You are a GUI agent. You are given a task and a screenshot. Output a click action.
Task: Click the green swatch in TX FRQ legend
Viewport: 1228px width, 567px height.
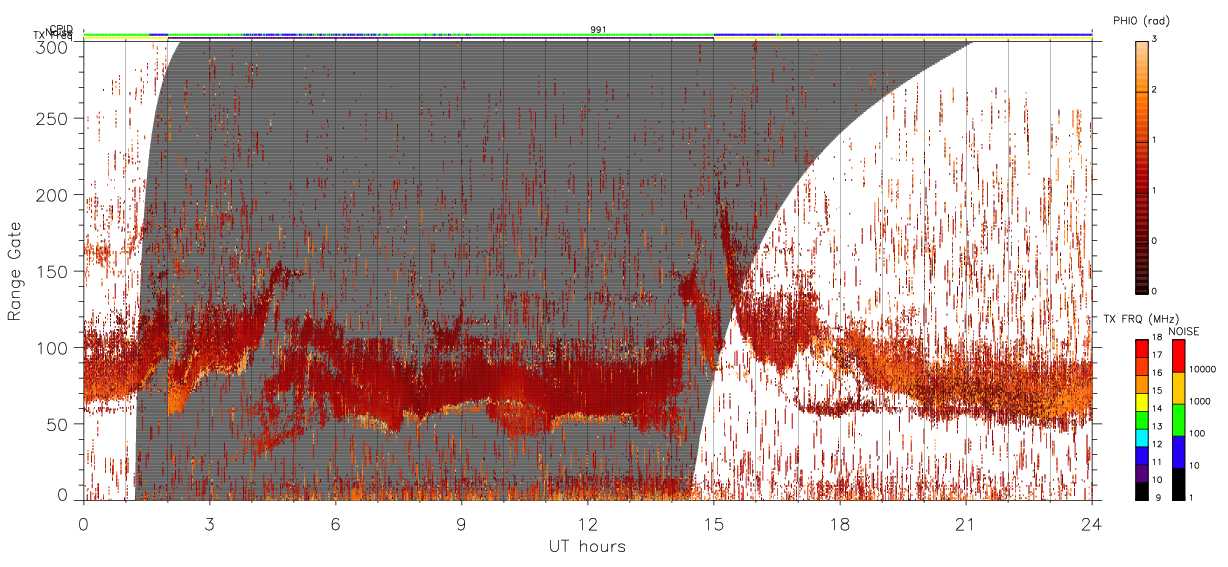point(1141,419)
